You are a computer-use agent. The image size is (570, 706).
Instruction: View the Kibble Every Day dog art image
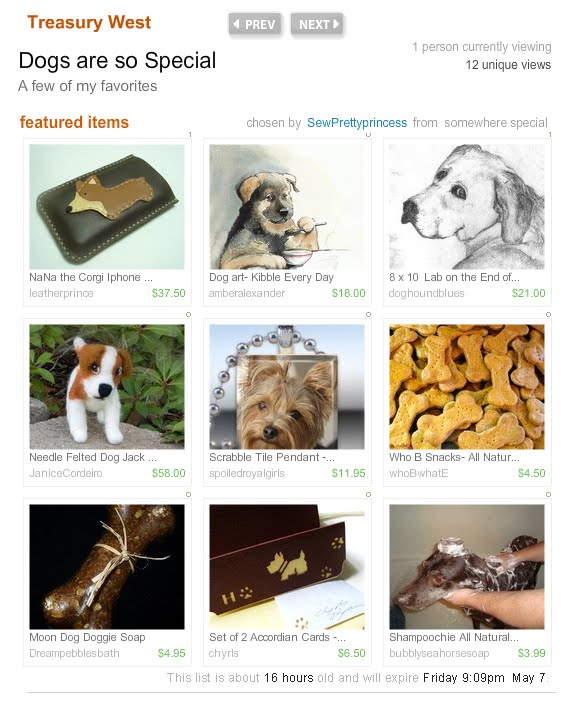point(287,207)
